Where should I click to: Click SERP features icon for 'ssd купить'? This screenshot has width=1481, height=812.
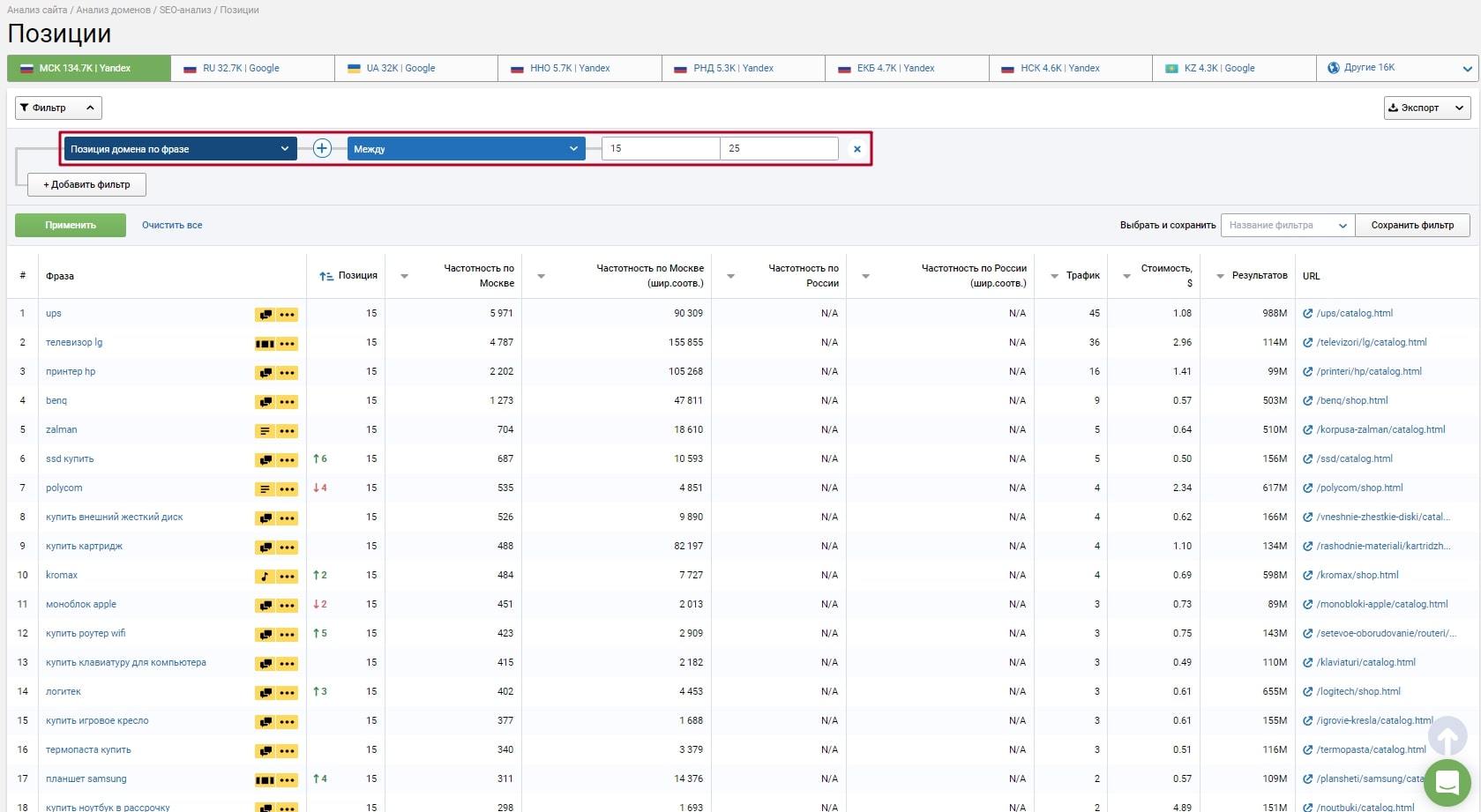pos(265,460)
